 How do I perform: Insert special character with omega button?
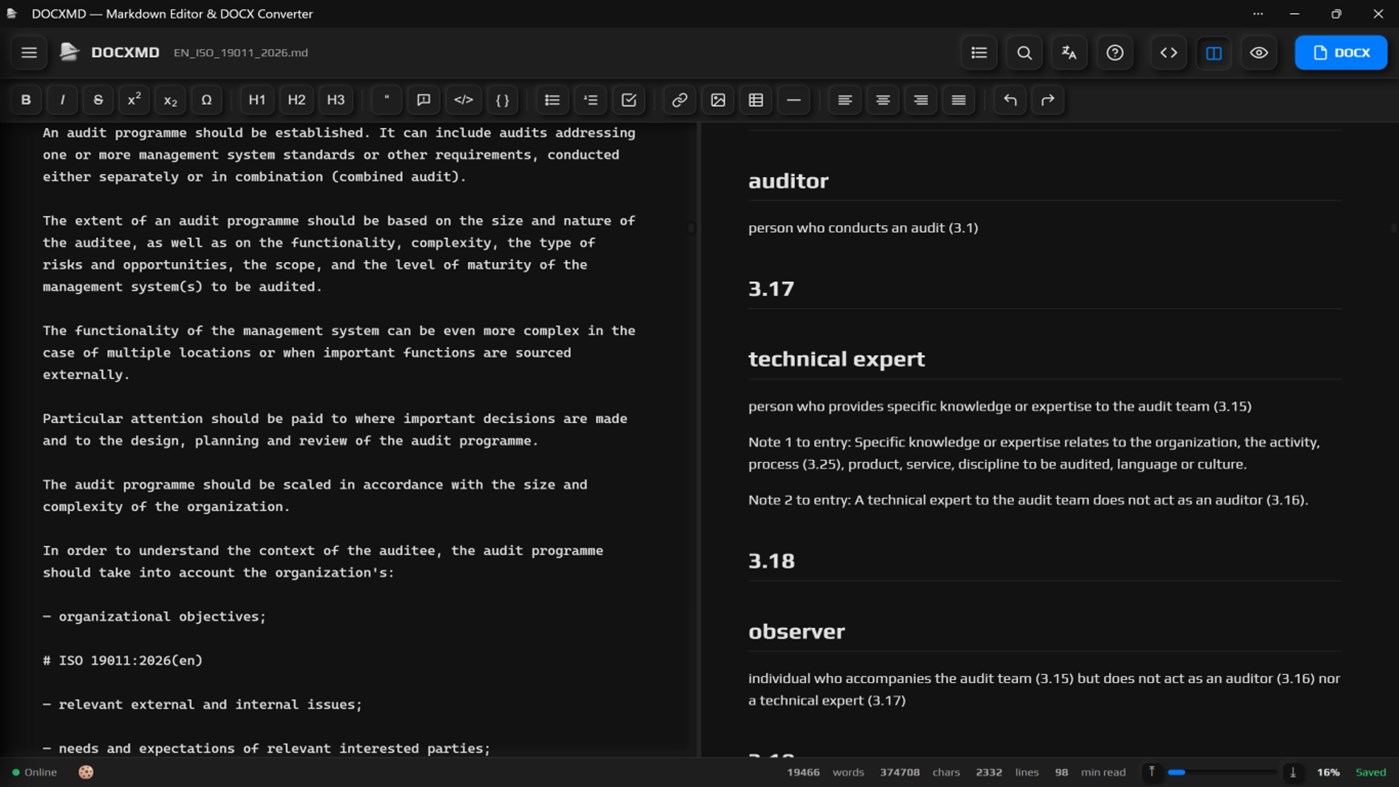(206, 100)
